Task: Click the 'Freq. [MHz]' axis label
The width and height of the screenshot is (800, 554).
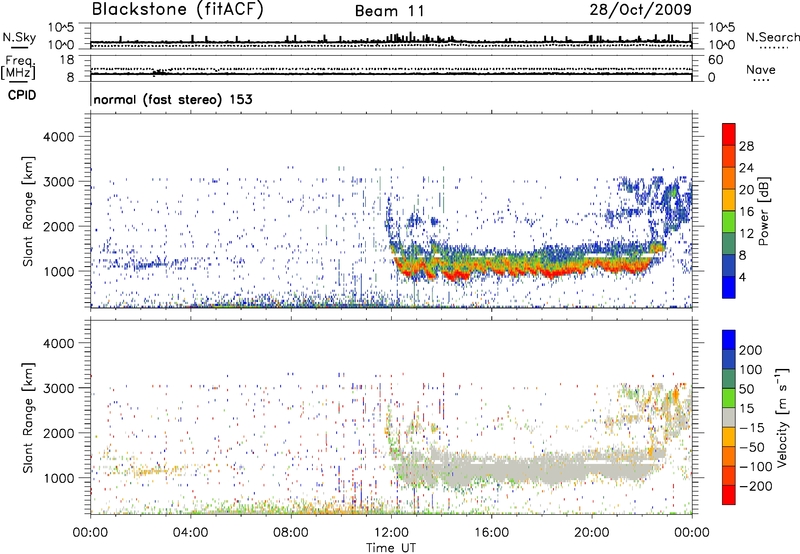Action: coord(19,67)
